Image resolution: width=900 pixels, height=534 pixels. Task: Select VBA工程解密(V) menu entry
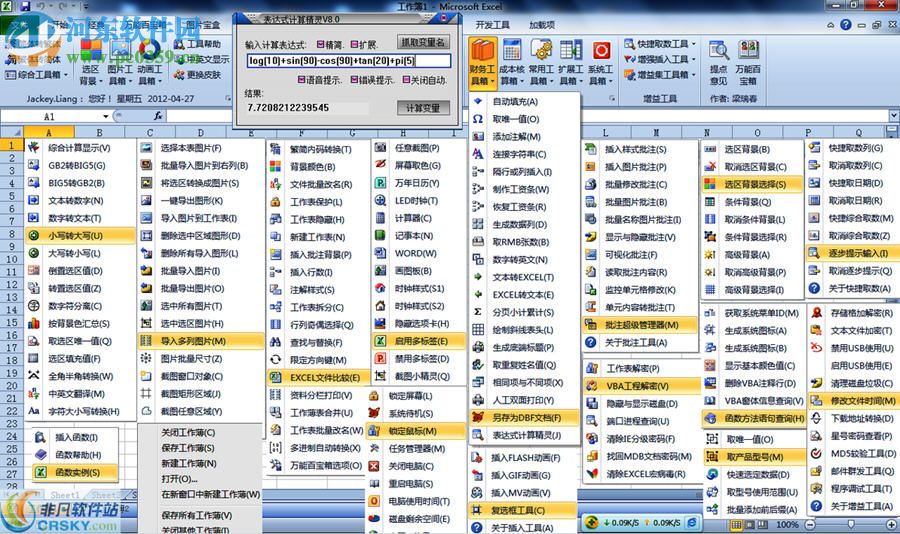(642, 386)
